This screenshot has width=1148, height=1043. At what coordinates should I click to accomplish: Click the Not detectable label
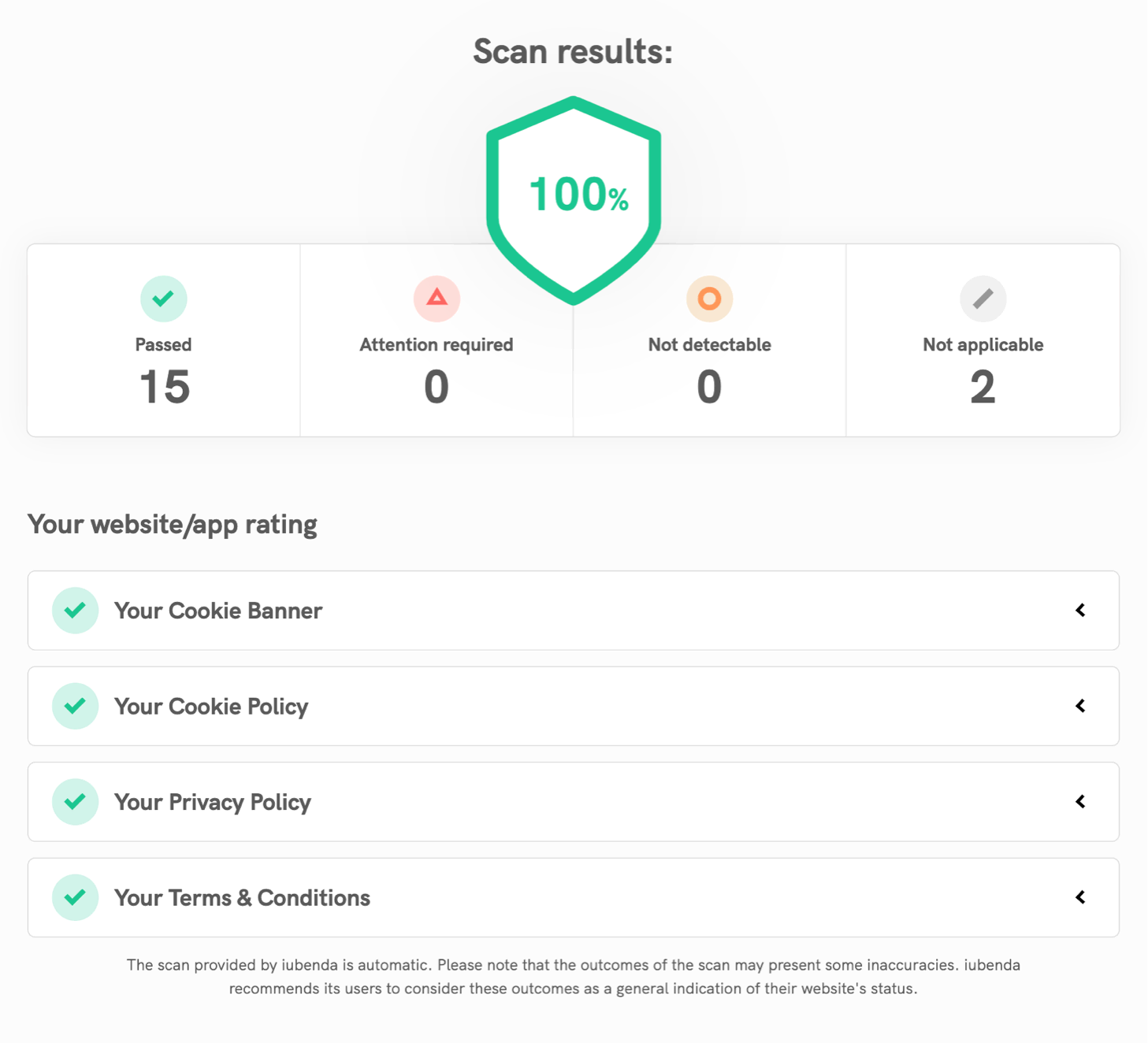tap(709, 345)
